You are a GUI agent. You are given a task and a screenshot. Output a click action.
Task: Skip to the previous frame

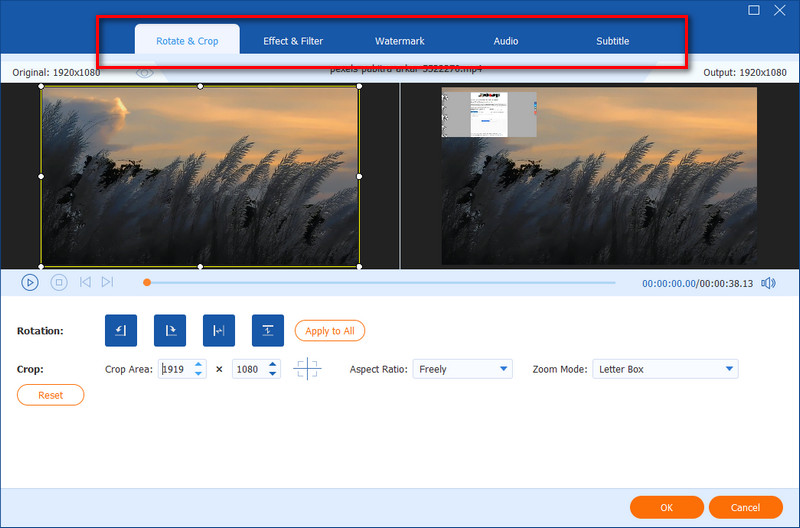coord(85,283)
